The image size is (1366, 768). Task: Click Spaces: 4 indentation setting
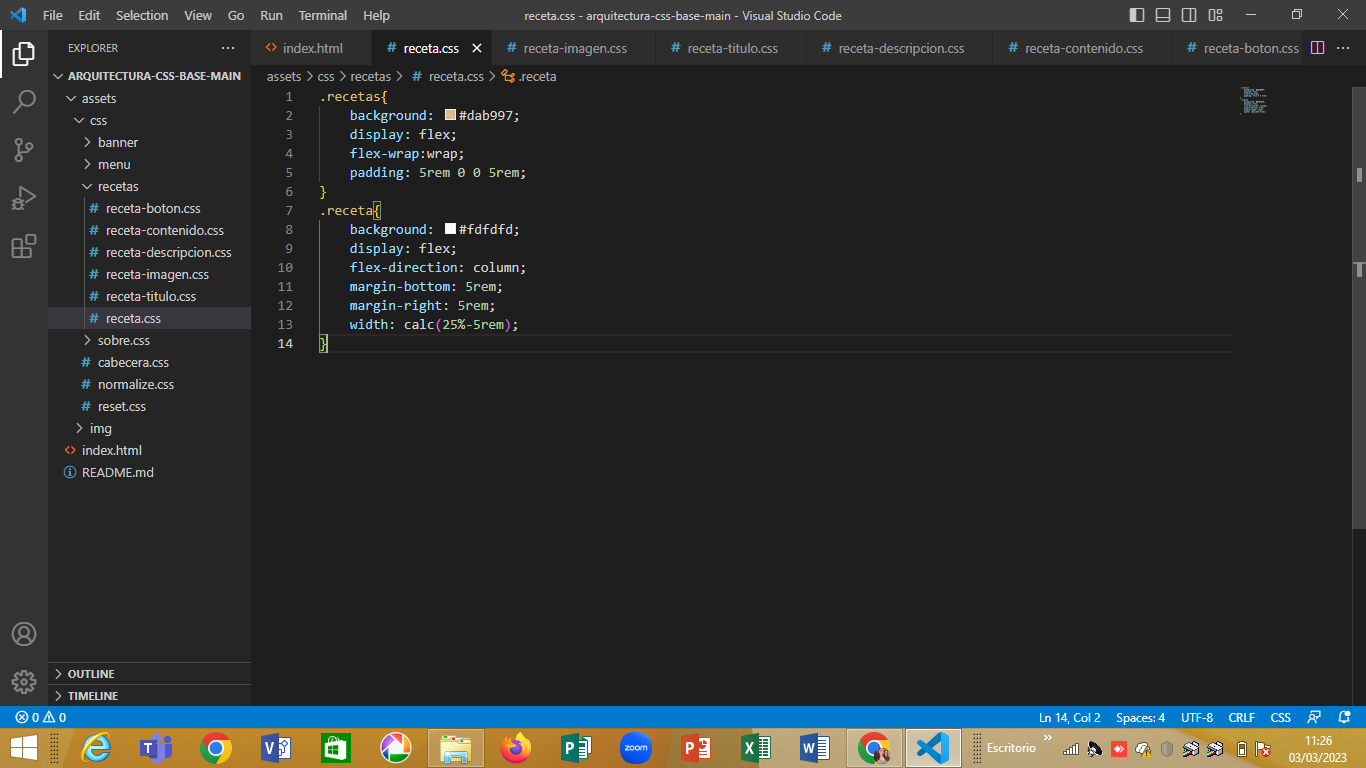[1141, 718]
